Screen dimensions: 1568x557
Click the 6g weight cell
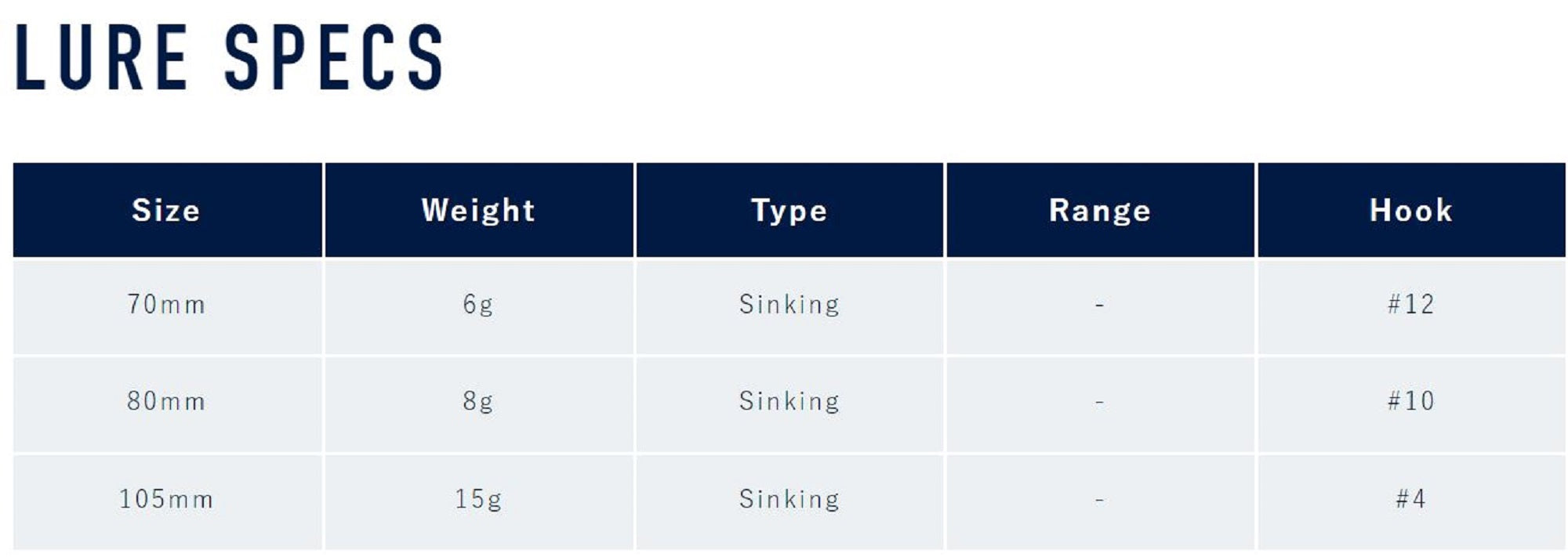tap(478, 304)
